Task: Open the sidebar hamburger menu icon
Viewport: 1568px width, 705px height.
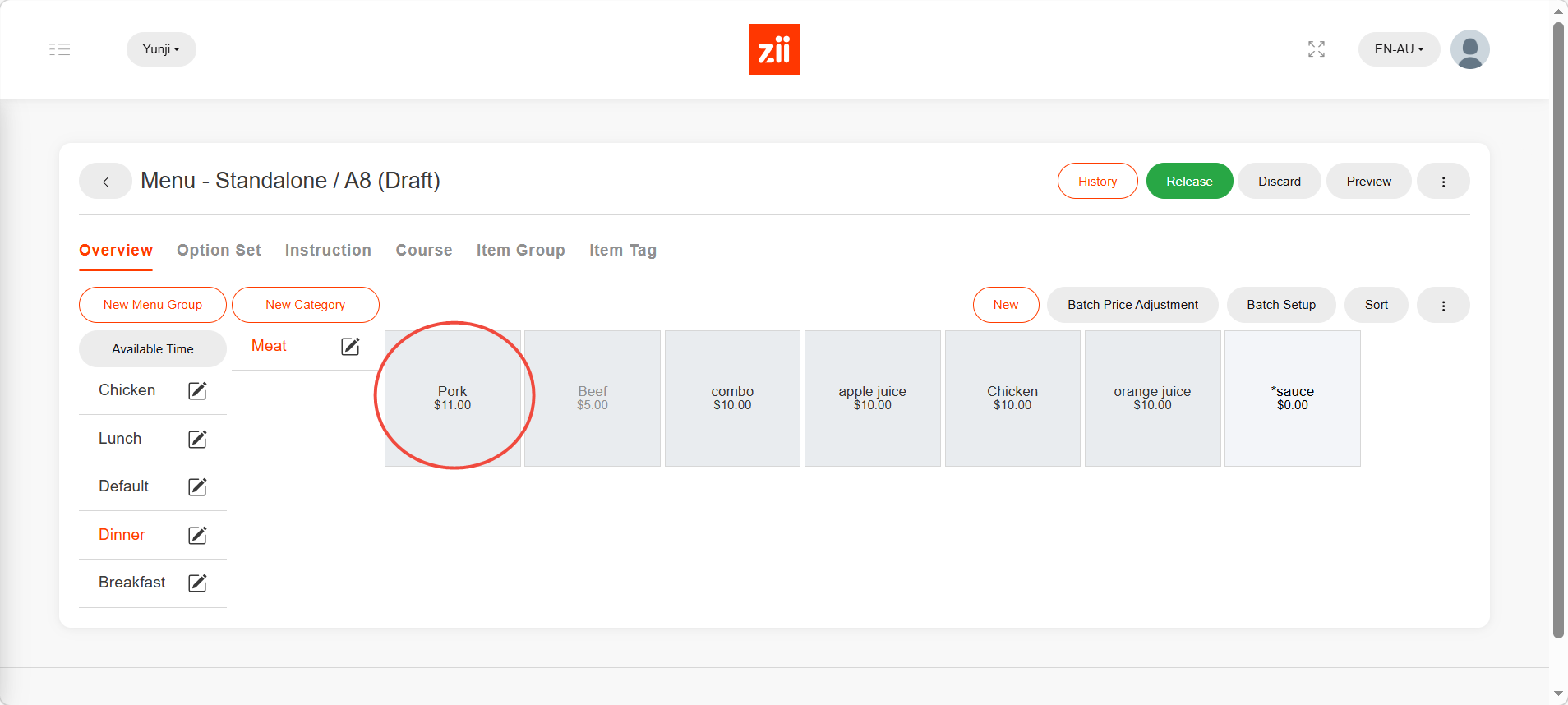Action: 59,49
